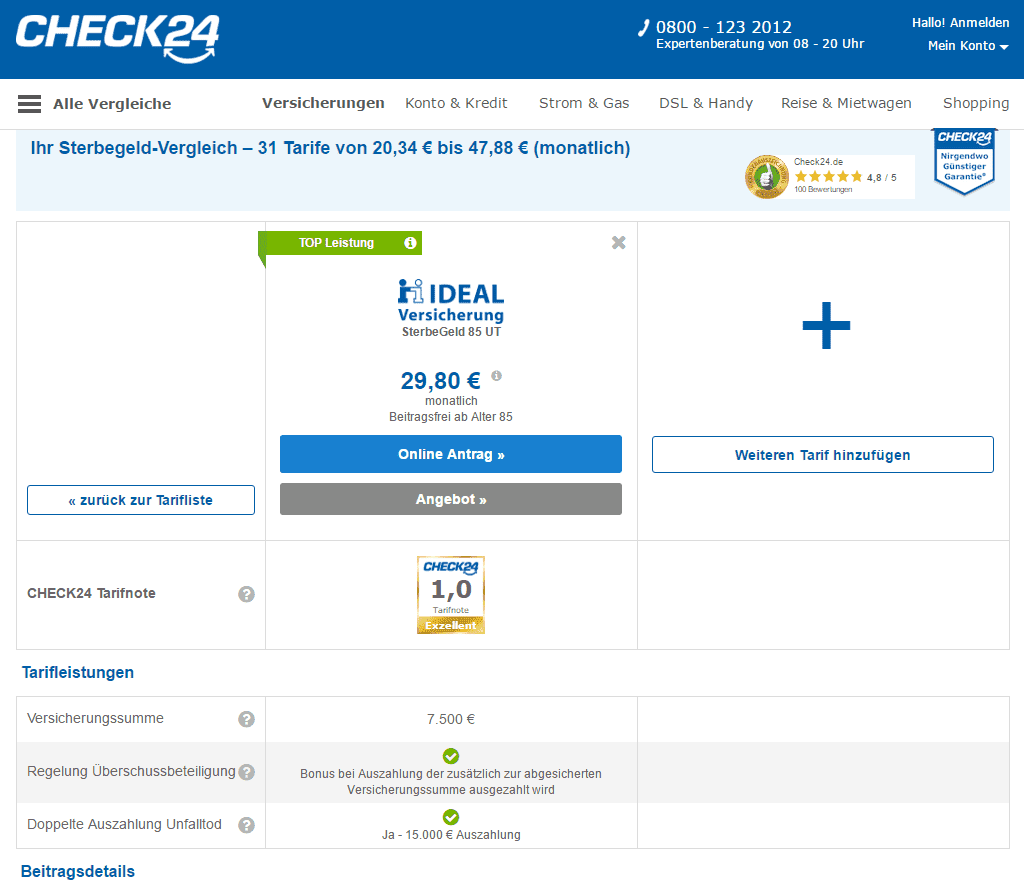Image resolution: width=1024 pixels, height=889 pixels.
Task: Remove the IDEAL tariff with X icon
Action: [x=618, y=242]
